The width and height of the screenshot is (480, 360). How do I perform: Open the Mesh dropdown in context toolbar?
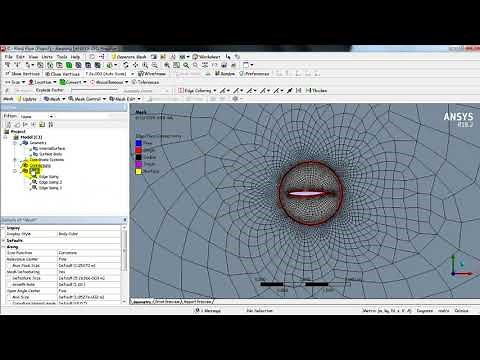[x=54, y=99]
